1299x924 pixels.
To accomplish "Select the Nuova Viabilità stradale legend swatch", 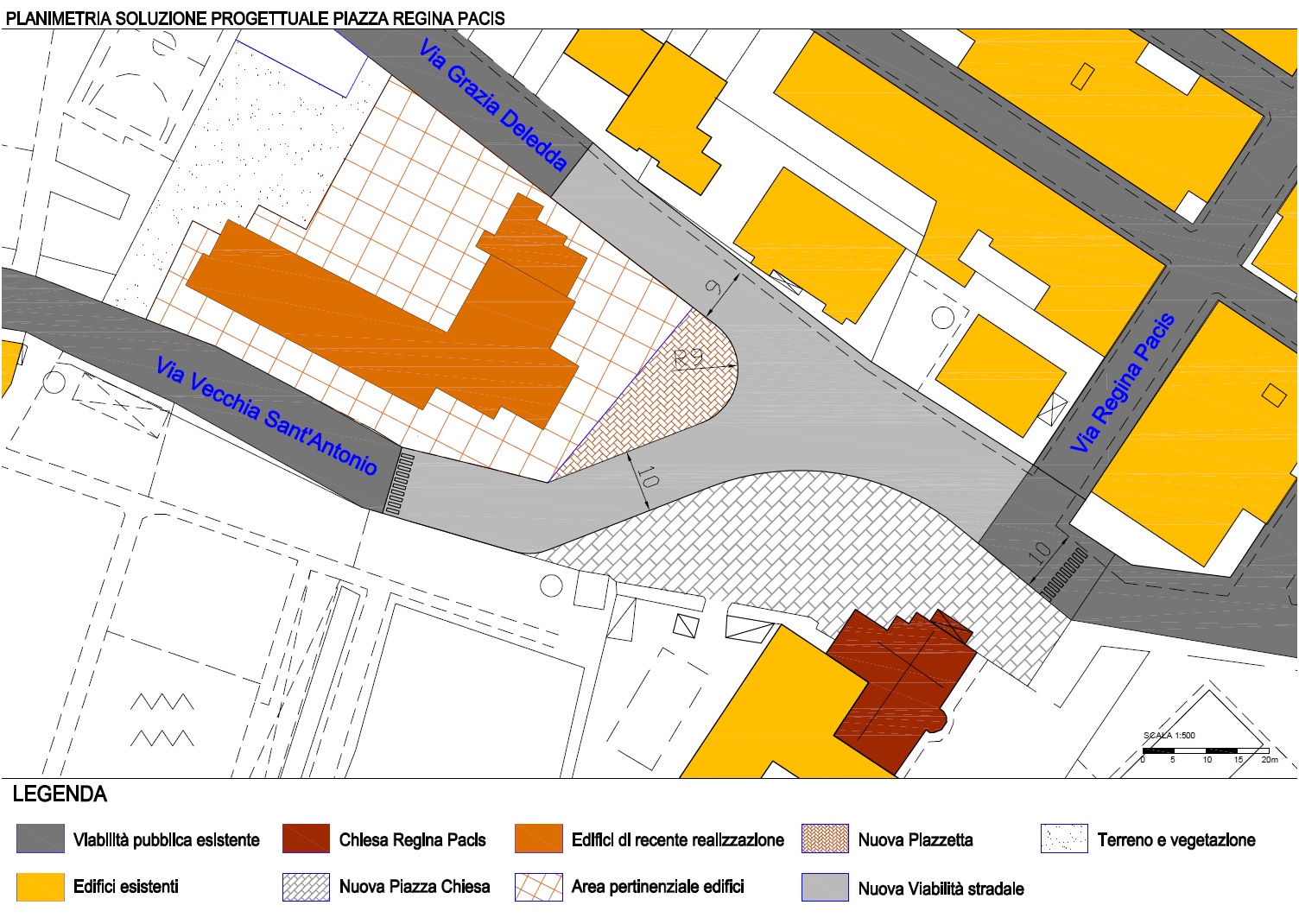I will point(825,887).
